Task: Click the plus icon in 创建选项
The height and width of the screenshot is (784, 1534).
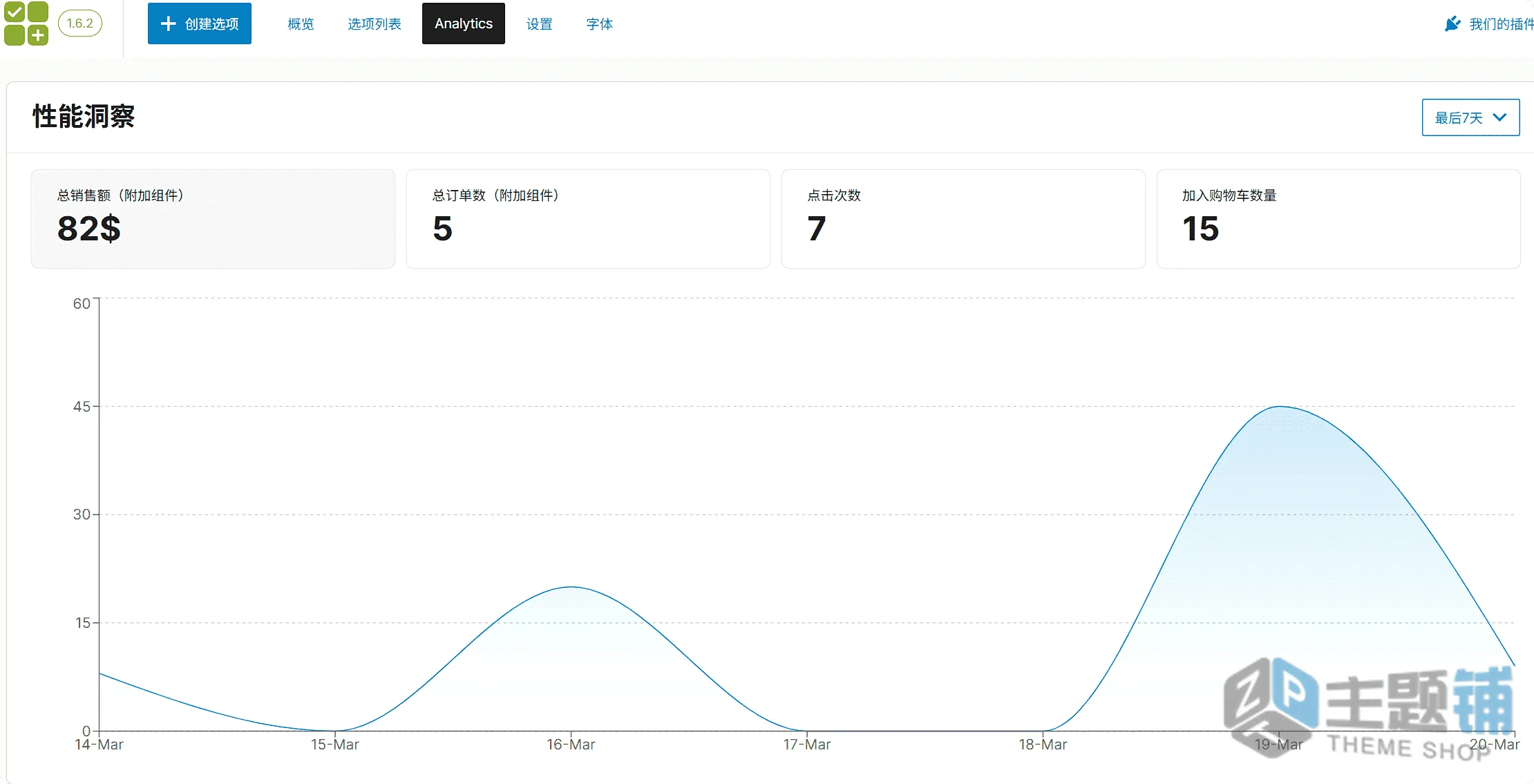Action: 168,23
